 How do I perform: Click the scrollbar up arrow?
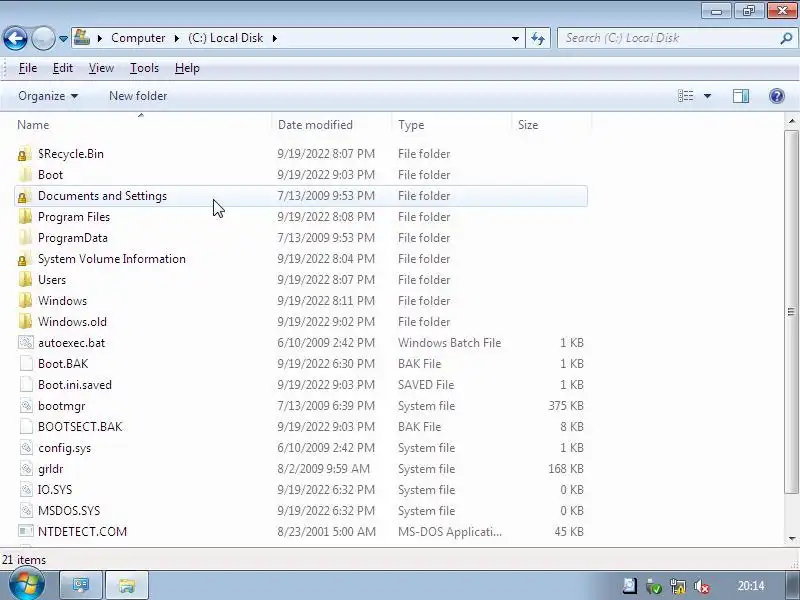coord(791,121)
